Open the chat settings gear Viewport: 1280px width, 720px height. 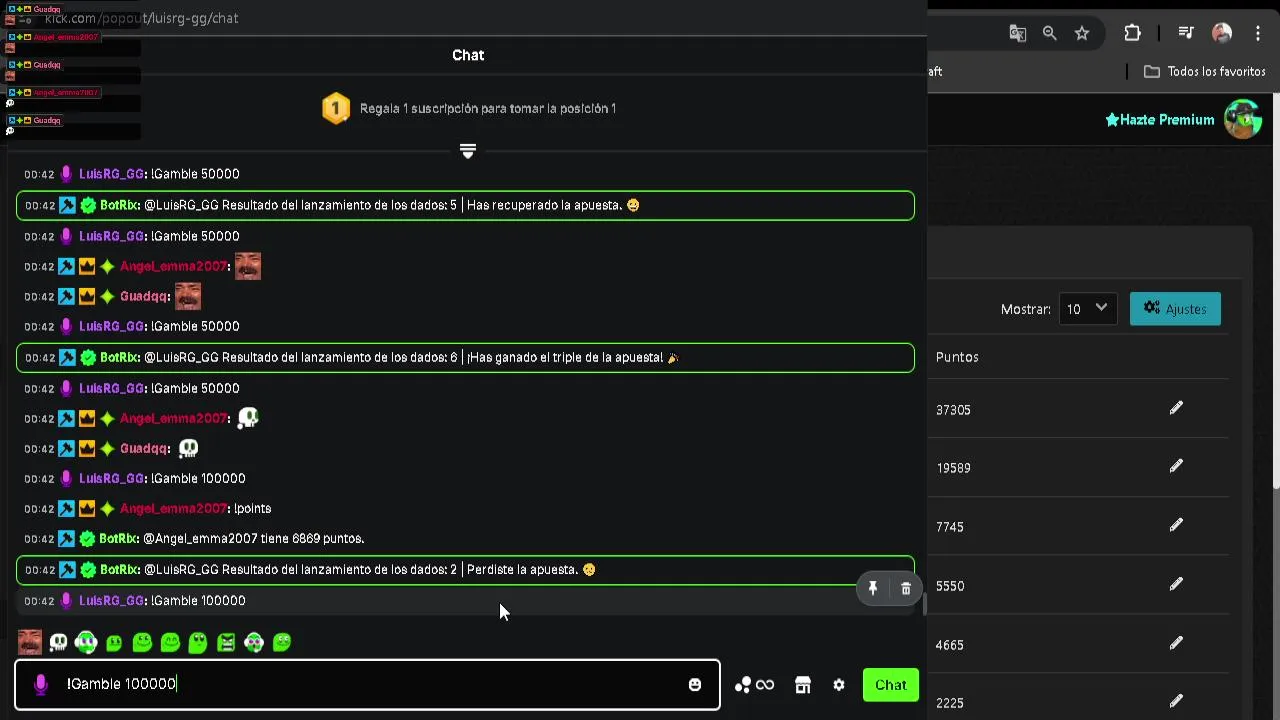point(839,685)
